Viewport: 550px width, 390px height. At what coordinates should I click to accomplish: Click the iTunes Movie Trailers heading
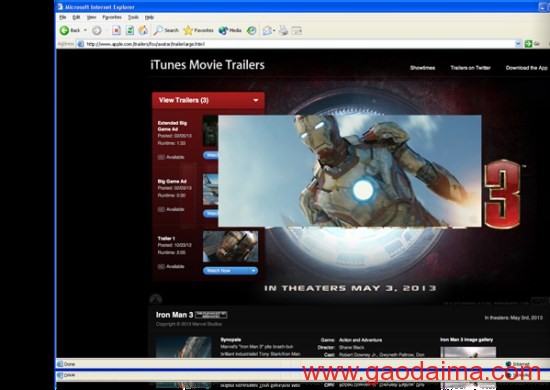tap(207, 65)
